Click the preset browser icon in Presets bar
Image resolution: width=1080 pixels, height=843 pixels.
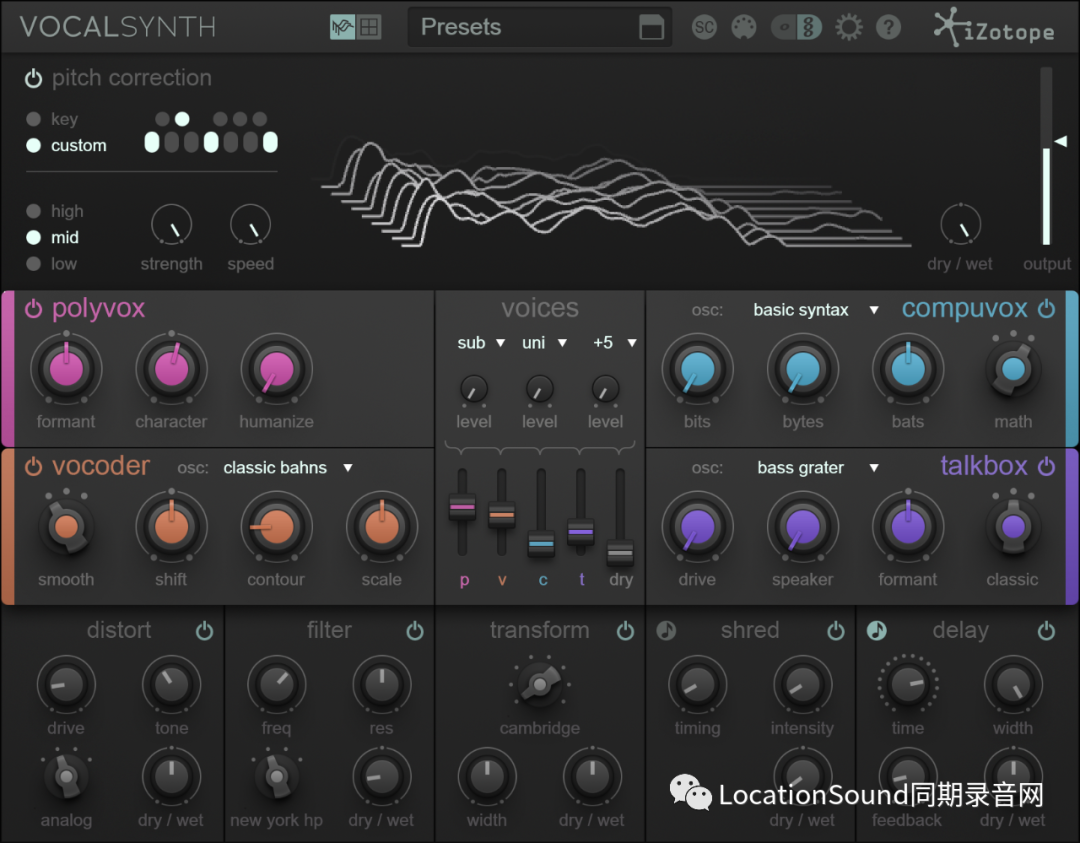pyautogui.click(x=651, y=28)
